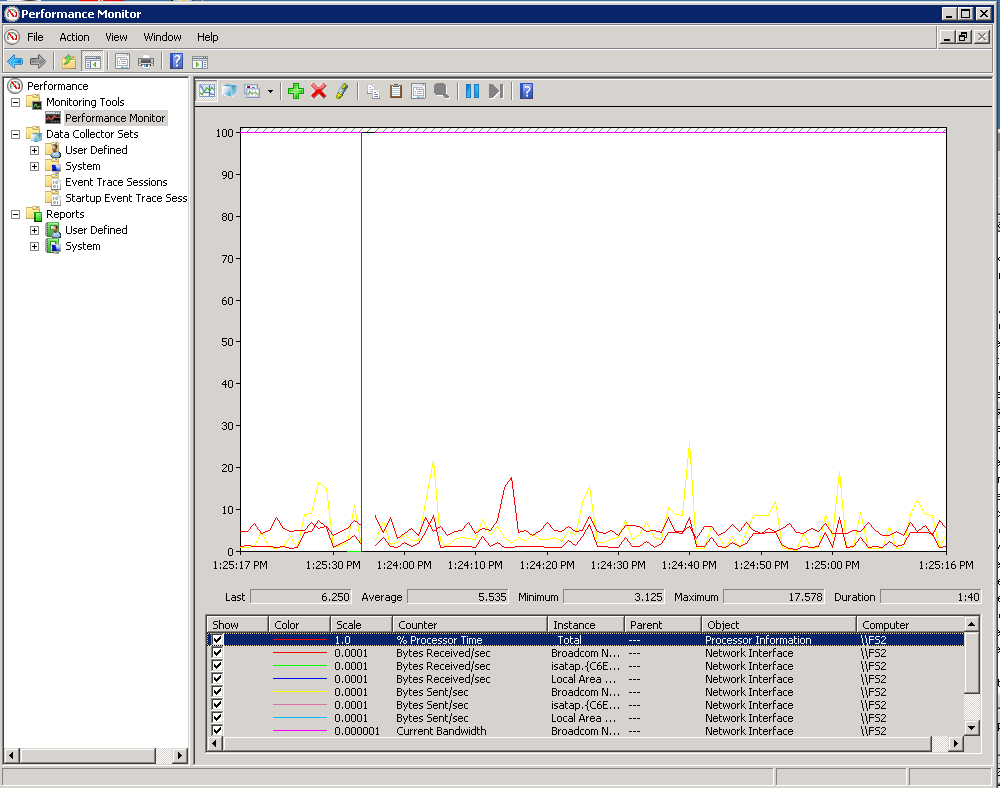
Task: Open the graph type dropdown arrow
Action: click(x=268, y=91)
